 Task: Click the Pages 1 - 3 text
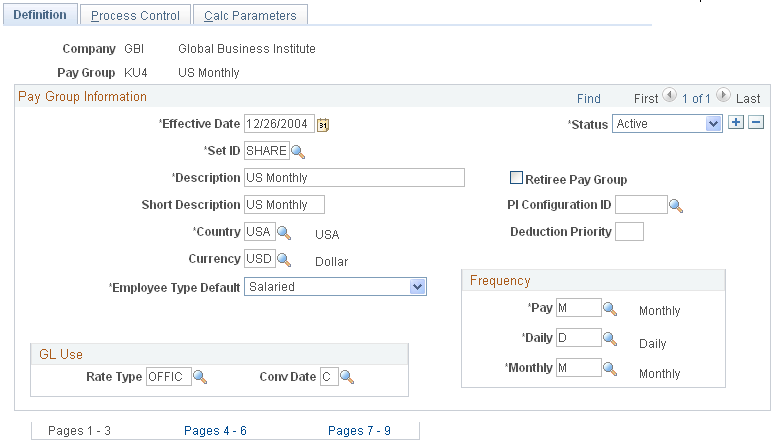click(x=79, y=431)
